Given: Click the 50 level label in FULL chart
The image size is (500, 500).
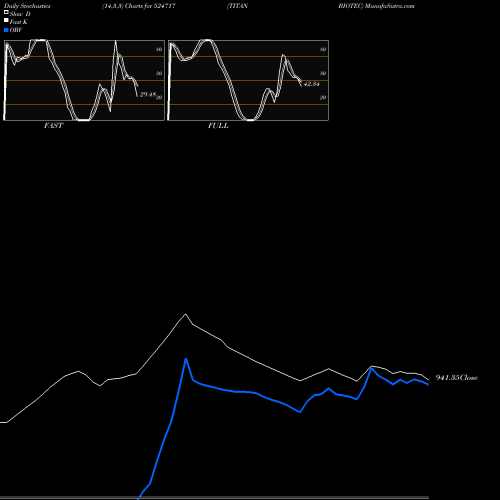Looking at the screenshot, I should tap(323, 73).
